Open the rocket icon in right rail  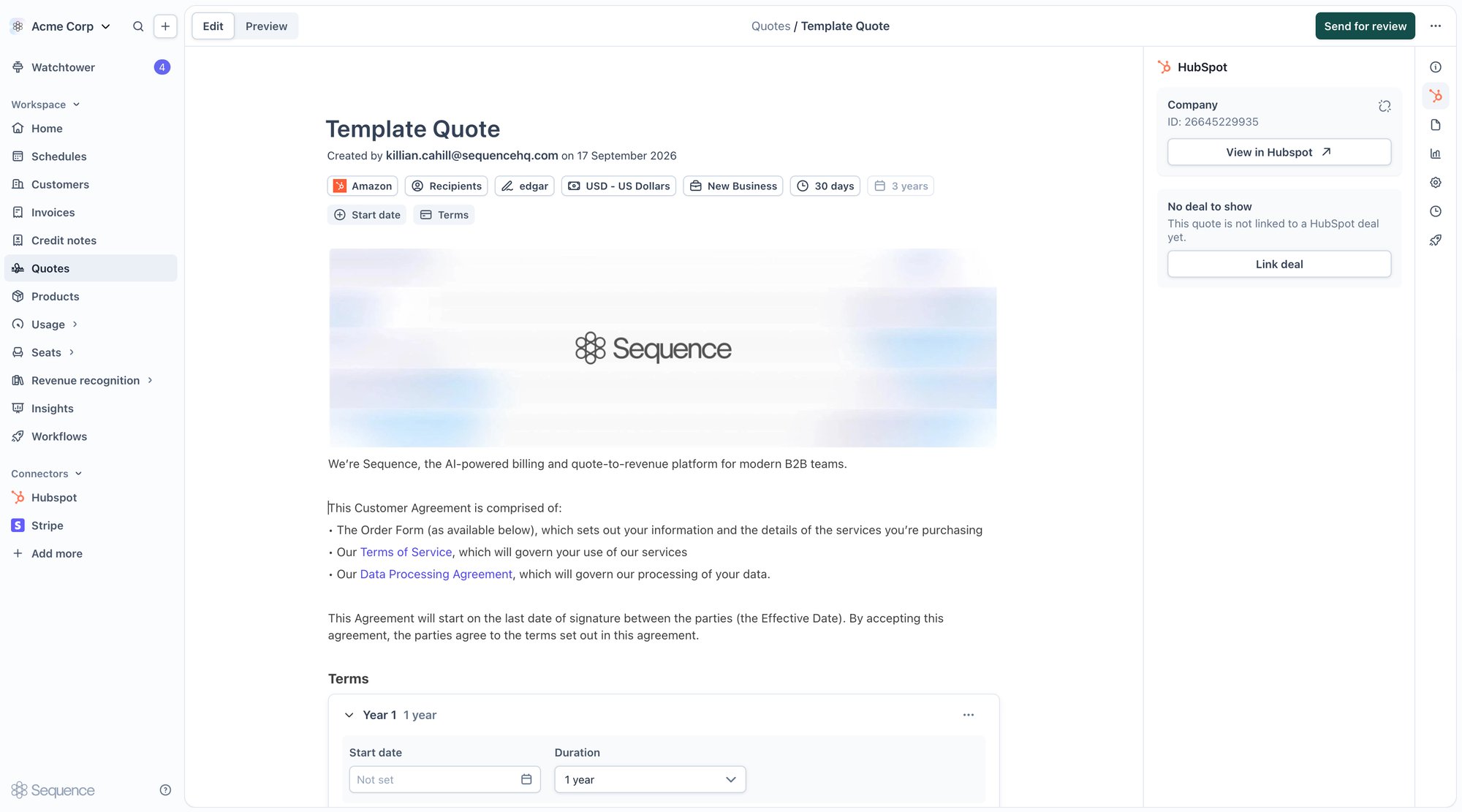[x=1436, y=240]
